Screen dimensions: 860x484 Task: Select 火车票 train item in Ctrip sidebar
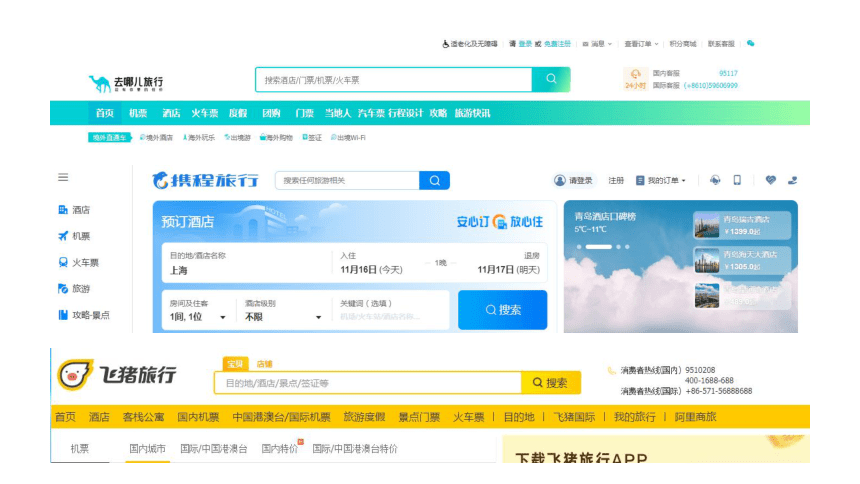click(78, 262)
